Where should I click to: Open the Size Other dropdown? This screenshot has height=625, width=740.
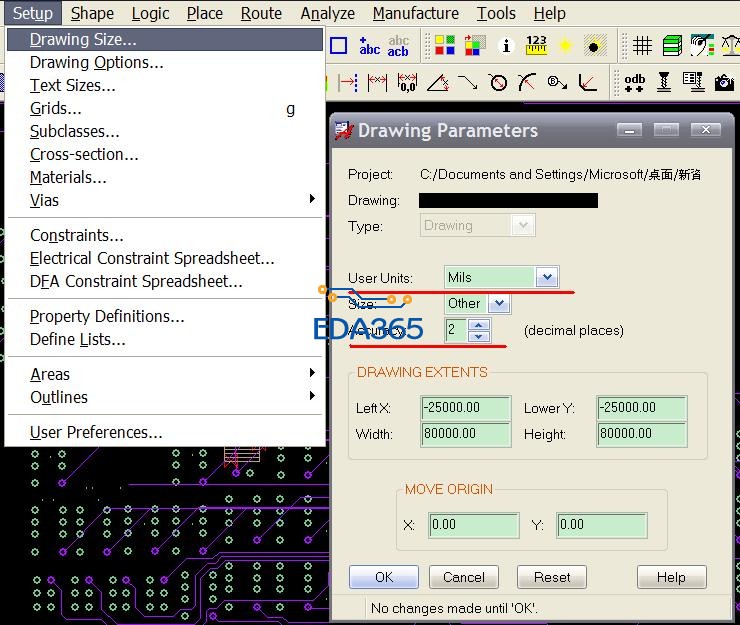pos(499,304)
